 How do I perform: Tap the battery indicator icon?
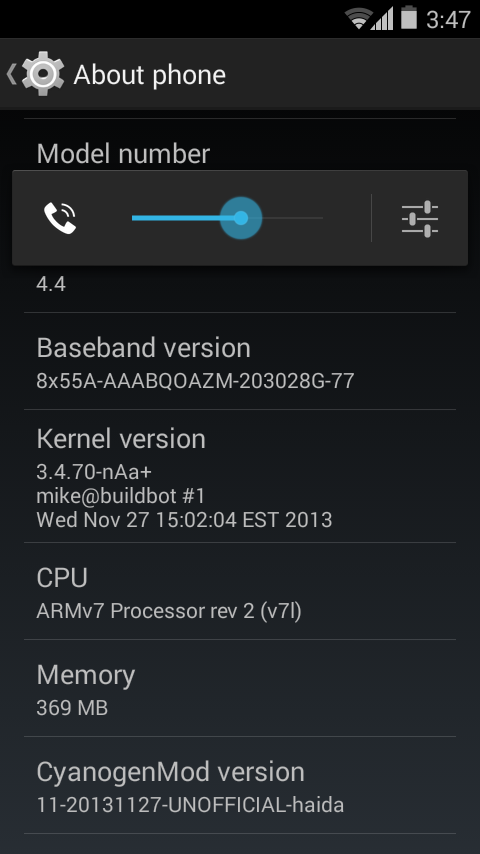pos(409,18)
